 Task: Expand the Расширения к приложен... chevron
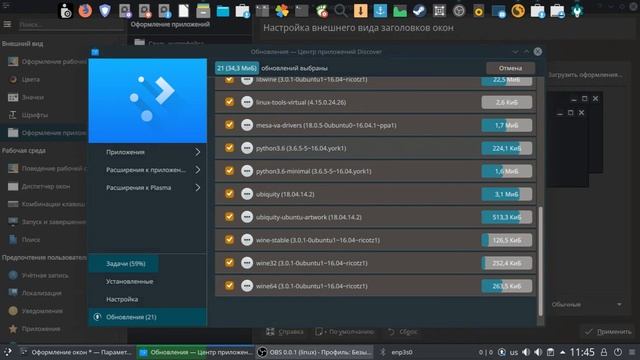click(198, 170)
